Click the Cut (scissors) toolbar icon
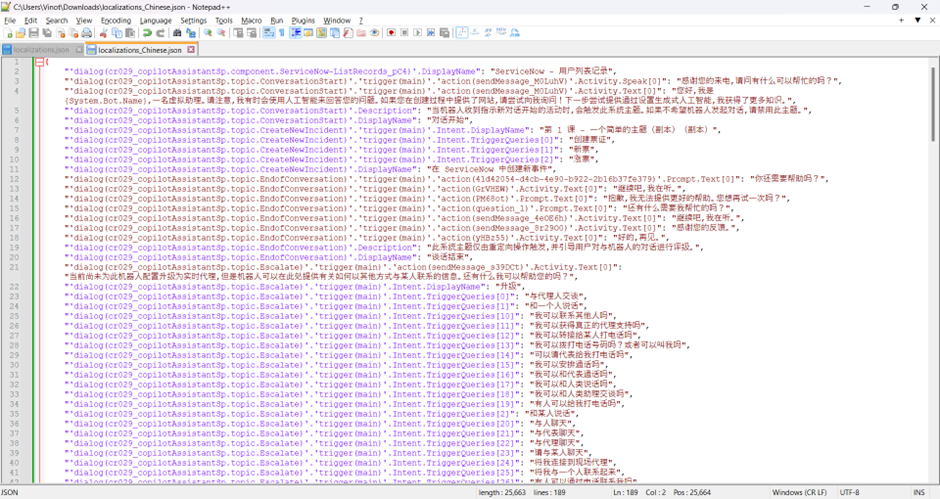This screenshot has width=940, height=499. 106,33
